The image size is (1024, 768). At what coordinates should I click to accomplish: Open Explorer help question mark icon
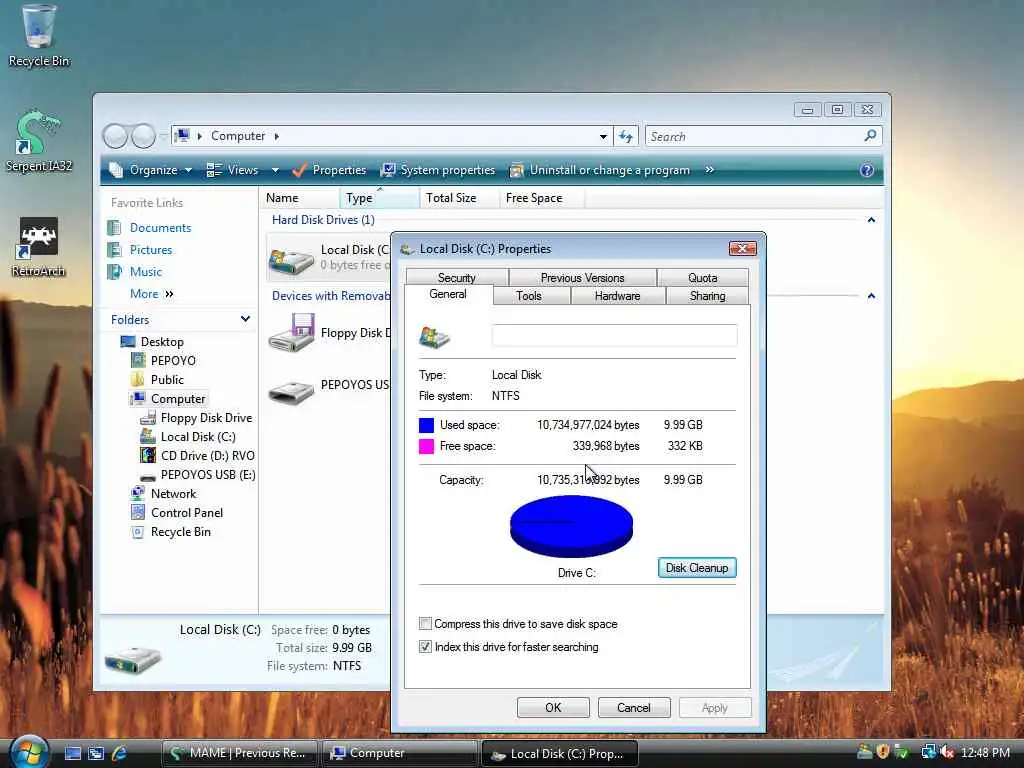click(x=867, y=170)
